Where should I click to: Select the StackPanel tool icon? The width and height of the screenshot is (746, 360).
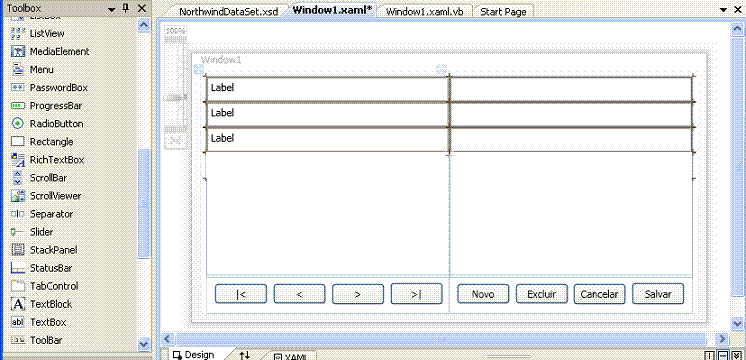click(18, 250)
